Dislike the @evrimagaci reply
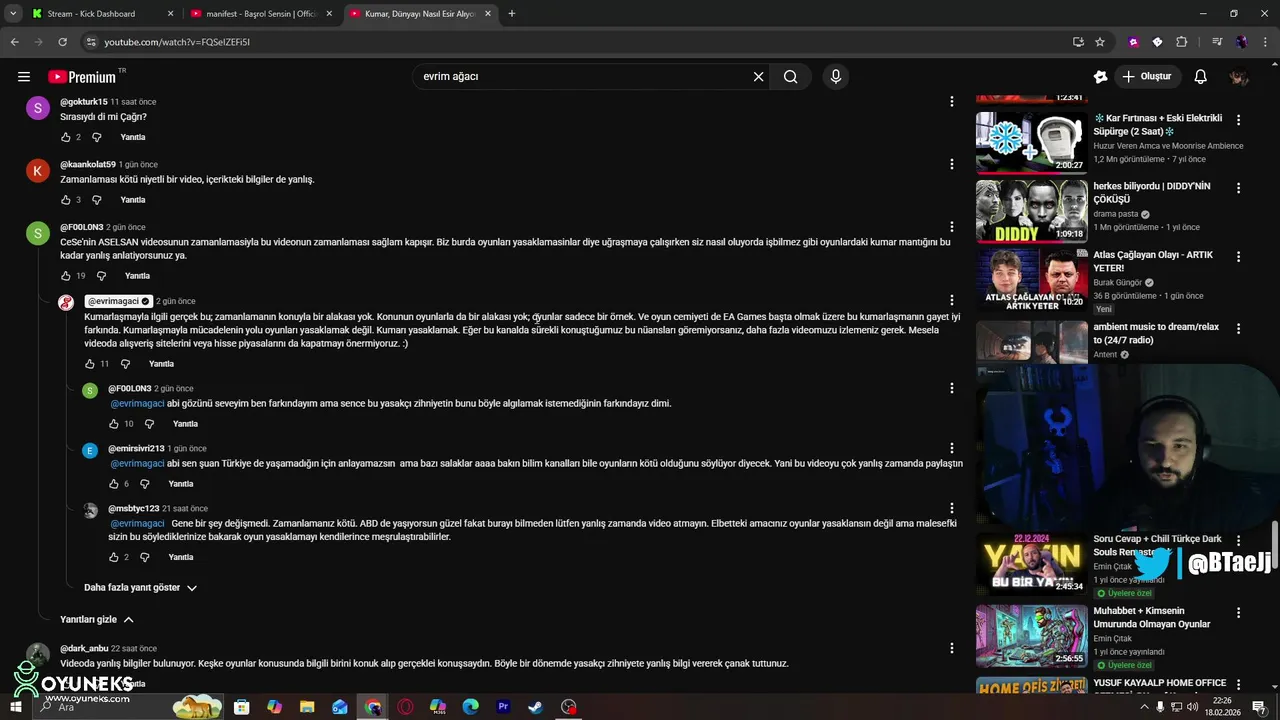The height and width of the screenshot is (720, 1280). tap(125, 364)
